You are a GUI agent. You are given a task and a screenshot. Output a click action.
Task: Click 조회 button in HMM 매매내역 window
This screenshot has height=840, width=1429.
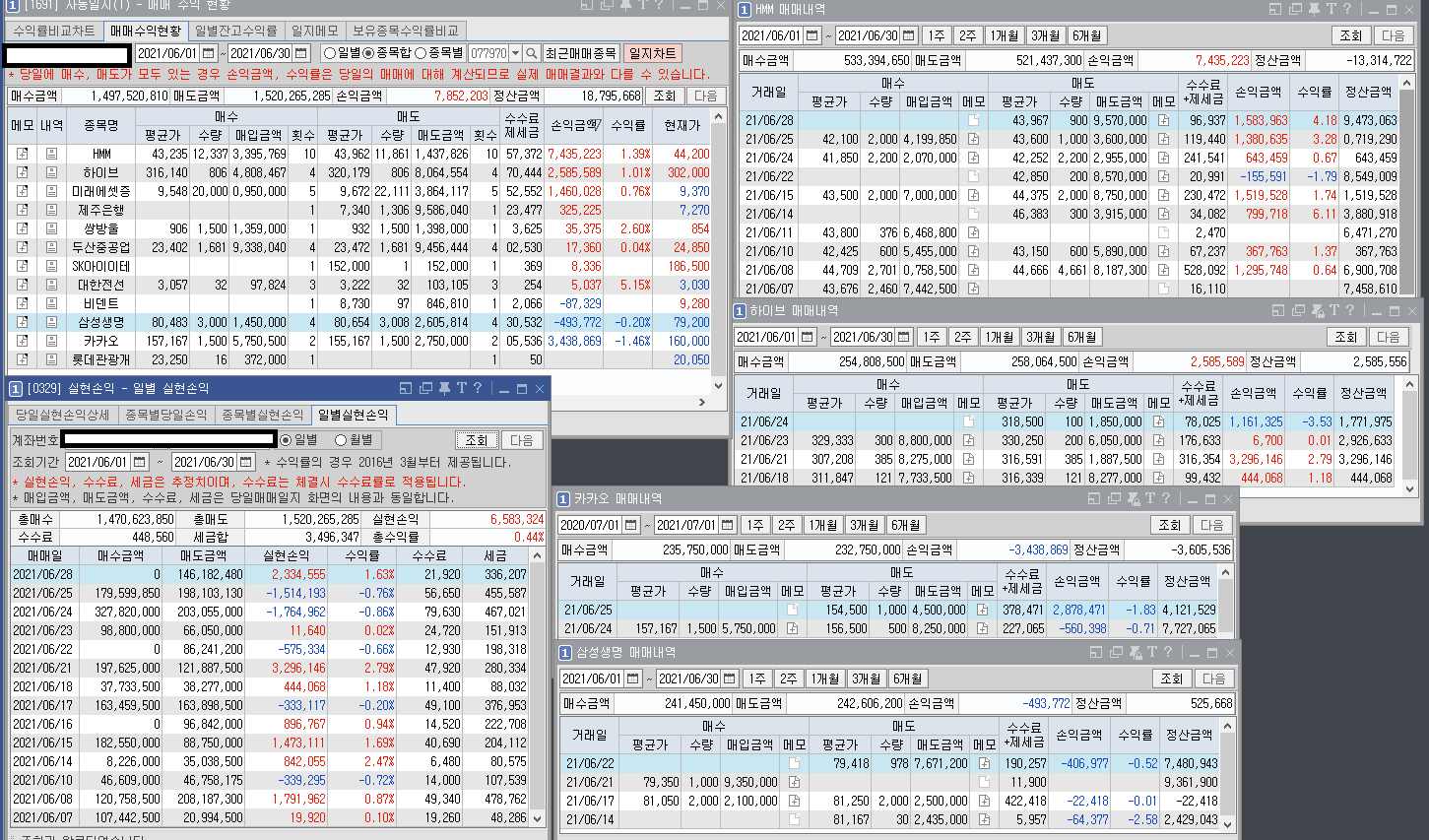coord(1351,35)
